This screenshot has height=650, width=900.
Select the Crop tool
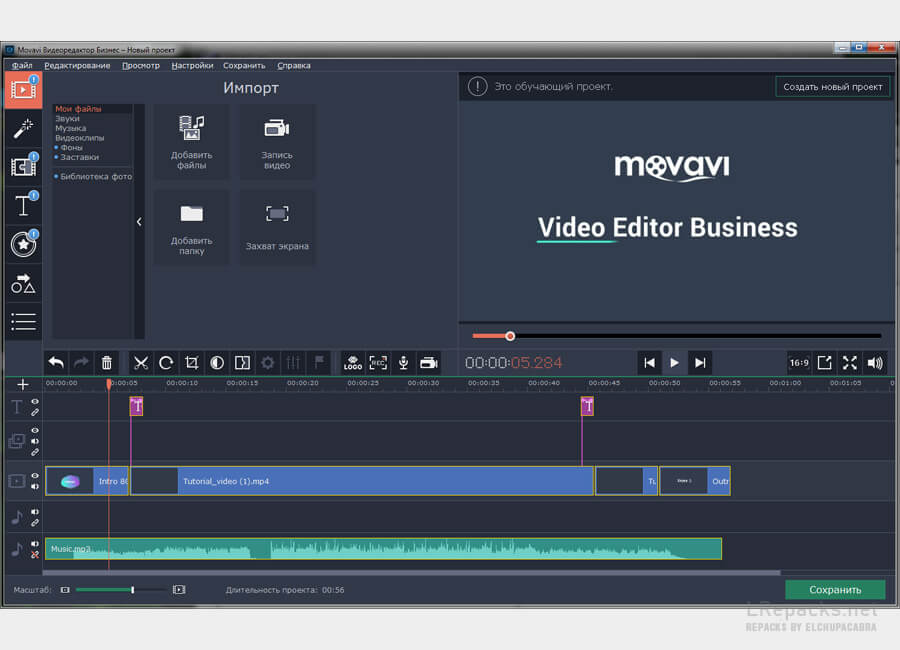192,362
